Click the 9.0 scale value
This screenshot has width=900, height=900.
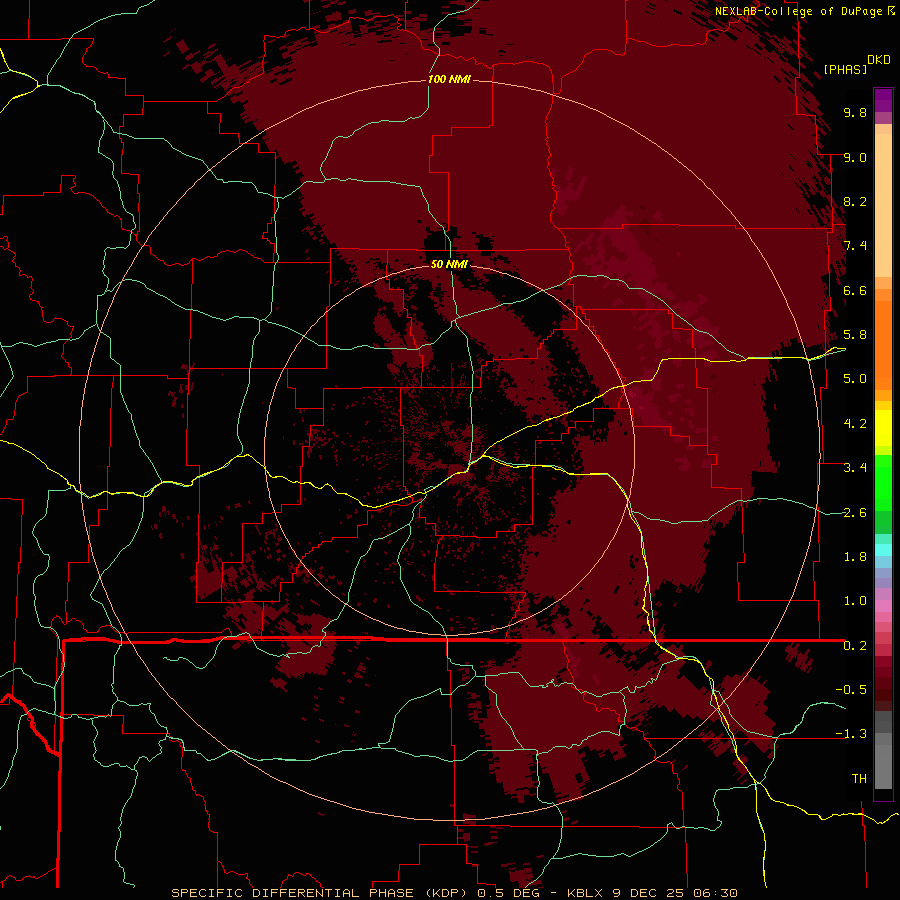pyautogui.click(x=855, y=157)
